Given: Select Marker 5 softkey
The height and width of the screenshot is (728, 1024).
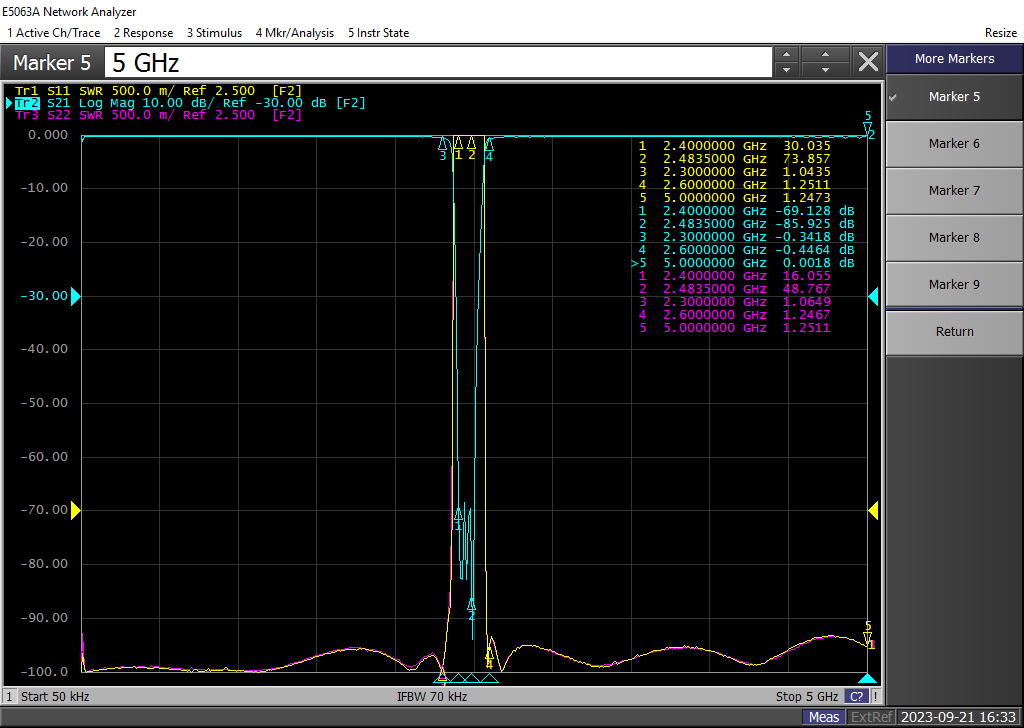Looking at the screenshot, I should tap(954, 97).
